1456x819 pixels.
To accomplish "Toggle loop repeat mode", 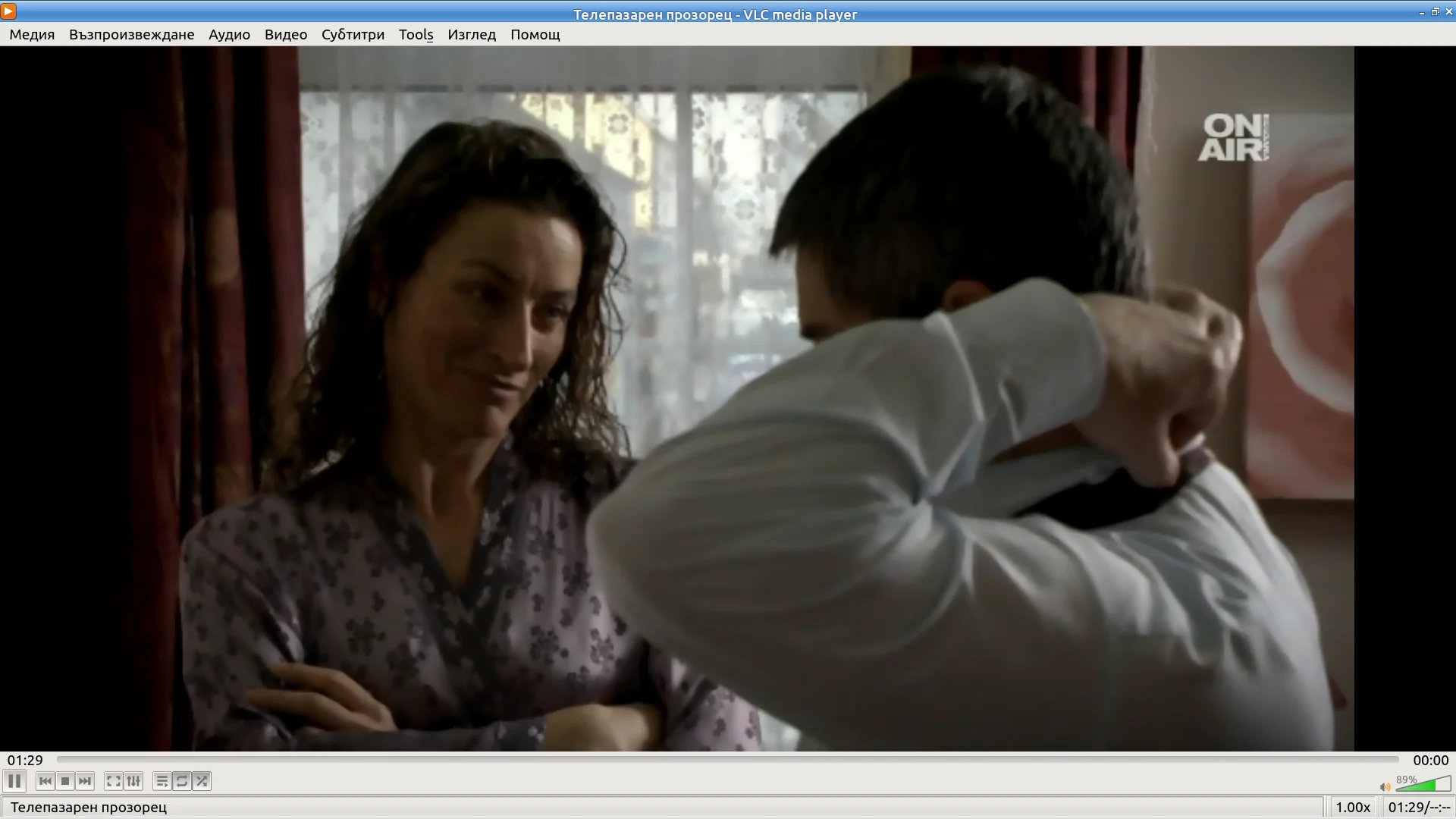I will click(182, 781).
